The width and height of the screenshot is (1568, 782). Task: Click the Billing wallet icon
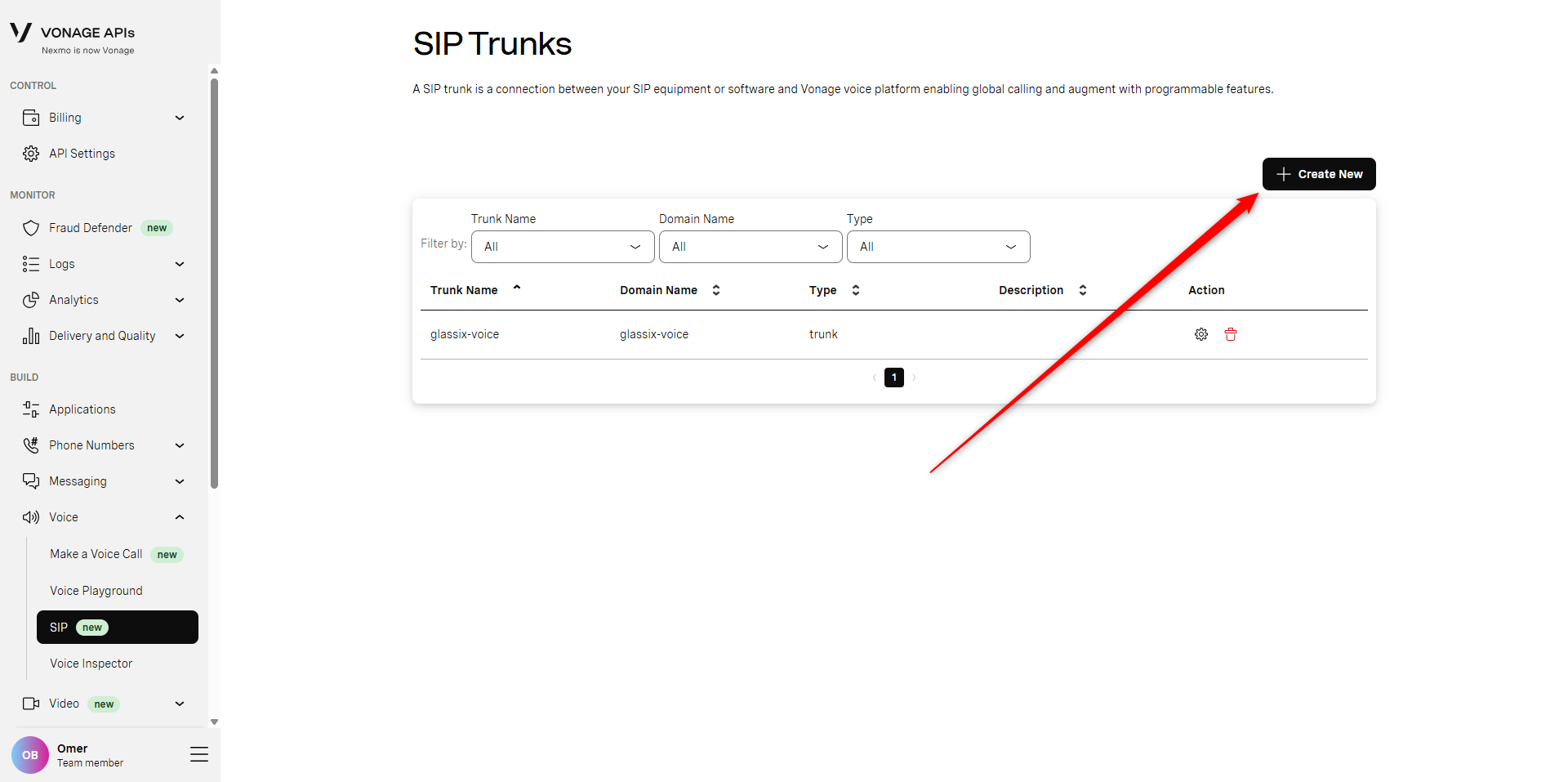(x=31, y=118)
